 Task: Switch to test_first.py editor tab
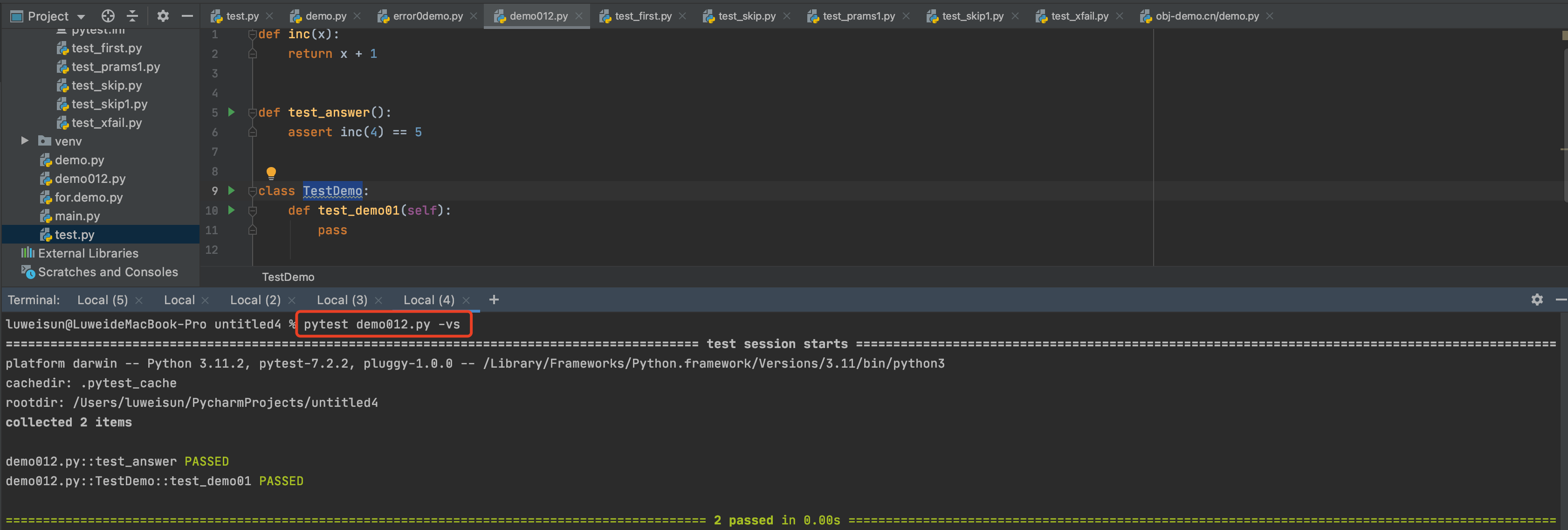click(643, 16)
